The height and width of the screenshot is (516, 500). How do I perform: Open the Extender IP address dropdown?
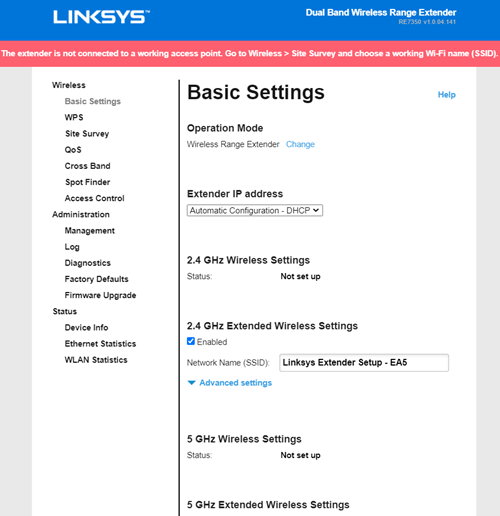pyautogui.click(x=255, y=210)
